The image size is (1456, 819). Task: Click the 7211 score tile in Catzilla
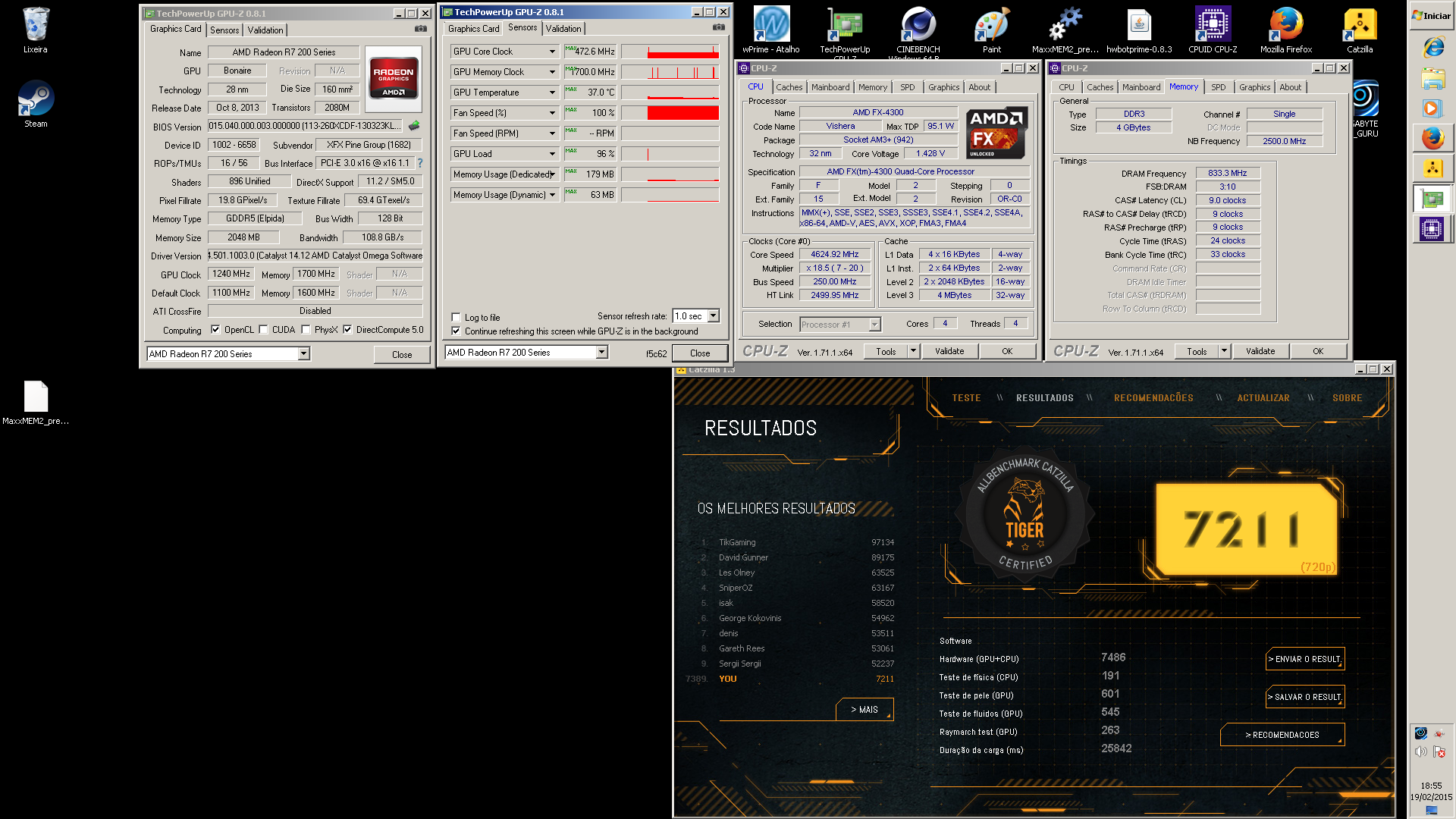click(x=1247, y=529)
